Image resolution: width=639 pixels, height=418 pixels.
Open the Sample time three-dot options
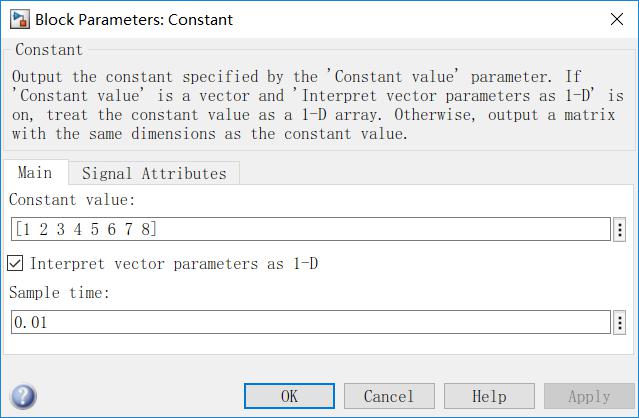click(x=620, y=323)
